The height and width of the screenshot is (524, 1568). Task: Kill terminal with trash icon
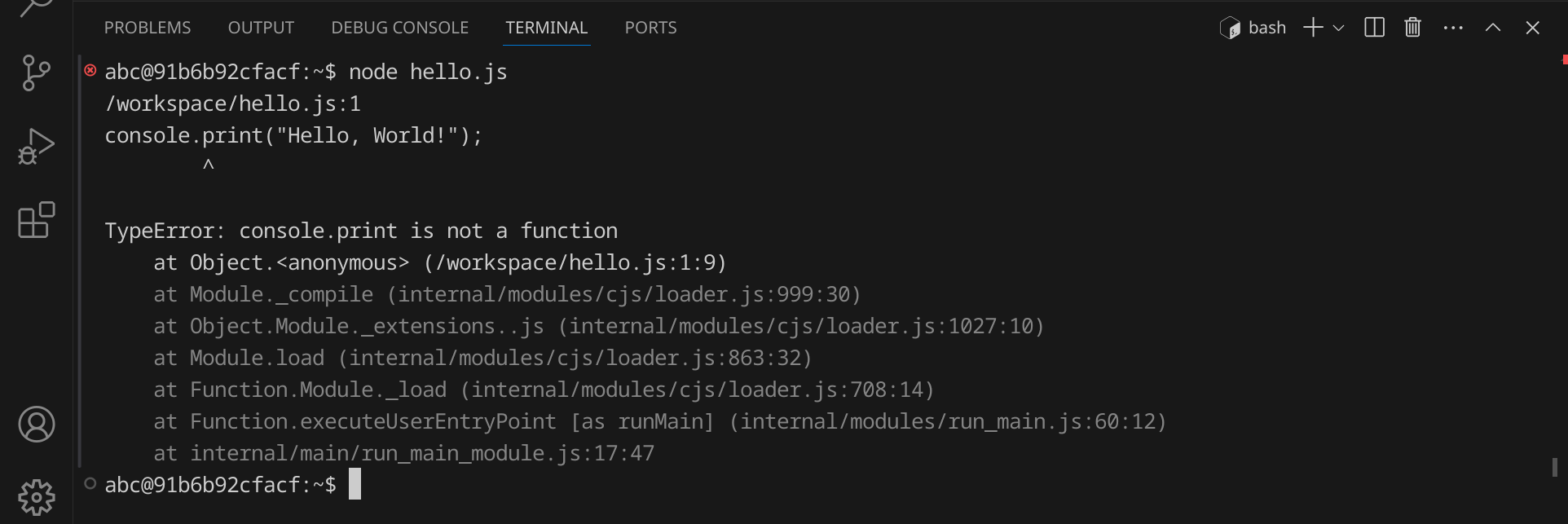pos(1412,28)
